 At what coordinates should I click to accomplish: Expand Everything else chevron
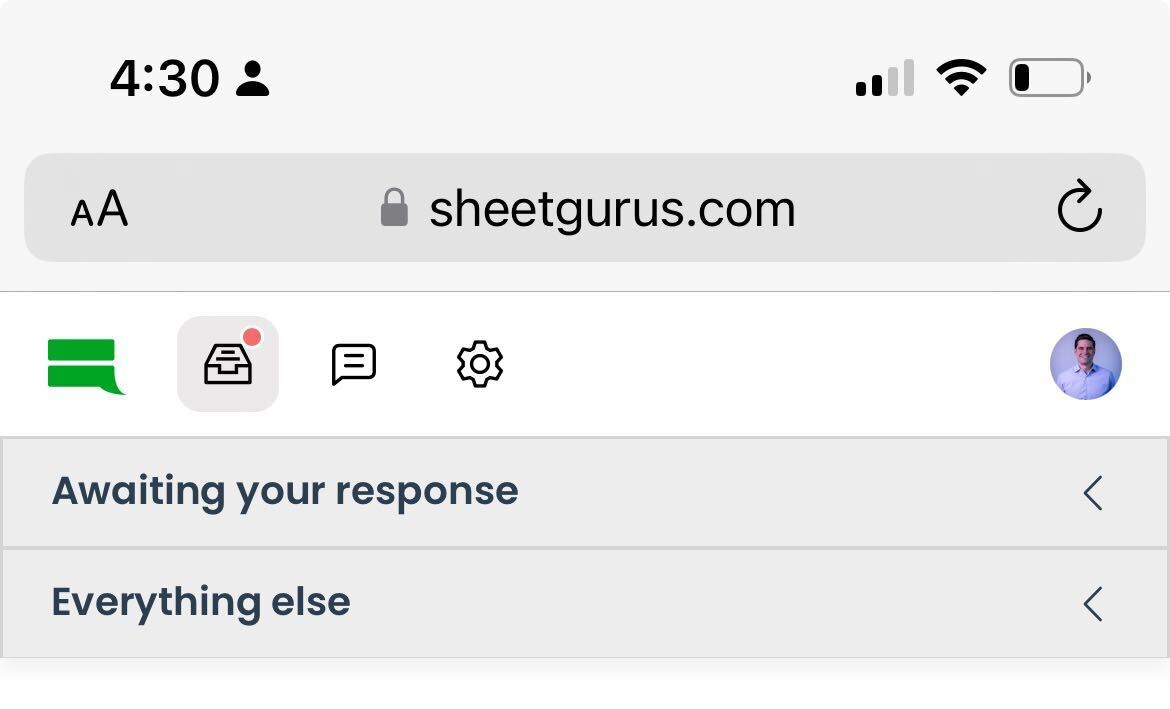click(x=1093, y=604)
